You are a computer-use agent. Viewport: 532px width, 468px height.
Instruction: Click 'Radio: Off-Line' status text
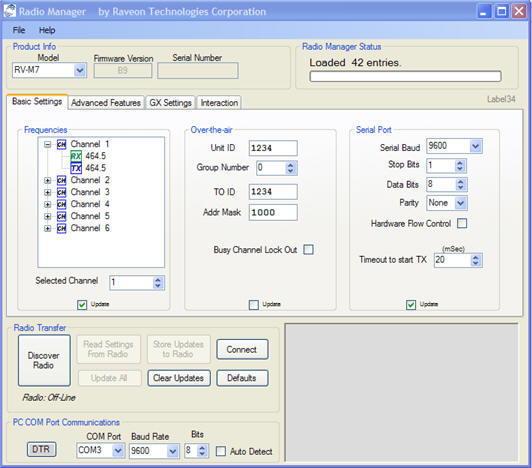pos(49,398)
